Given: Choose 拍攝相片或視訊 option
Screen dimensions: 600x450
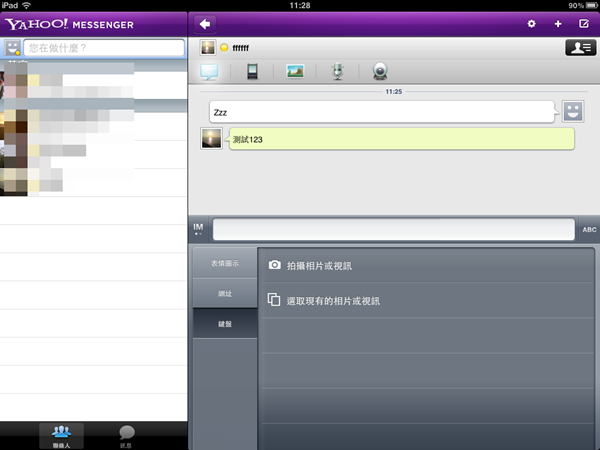Looking at the screenshot, I should point(428,265).
